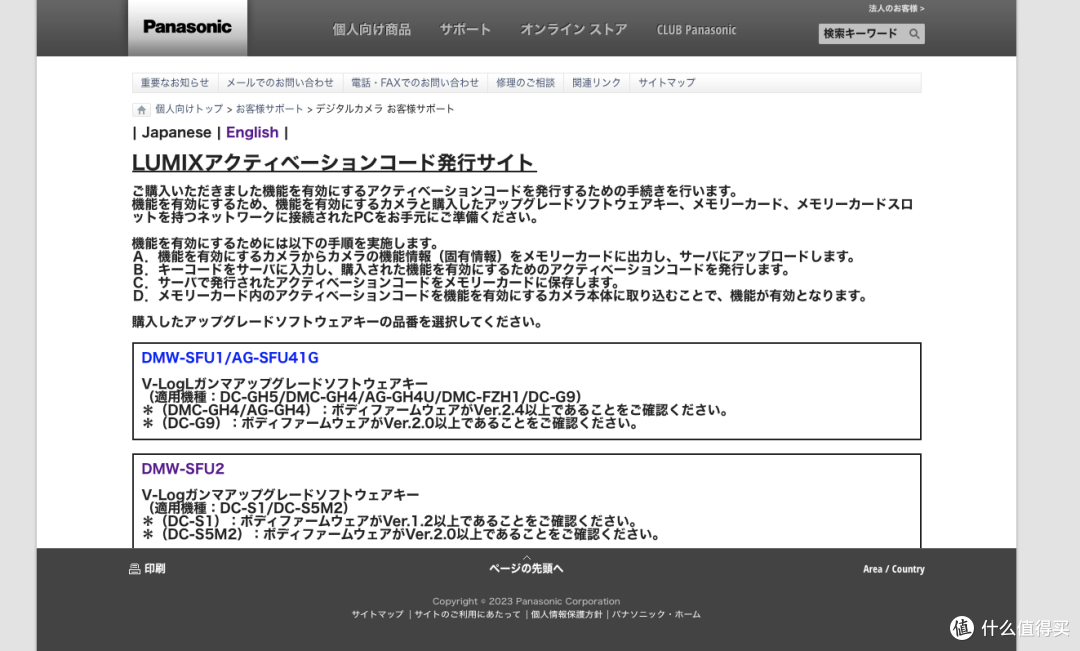Open Area / Country link
Image resolution: width=1080 pixels, height=651 pixels.
coord(893,569)
